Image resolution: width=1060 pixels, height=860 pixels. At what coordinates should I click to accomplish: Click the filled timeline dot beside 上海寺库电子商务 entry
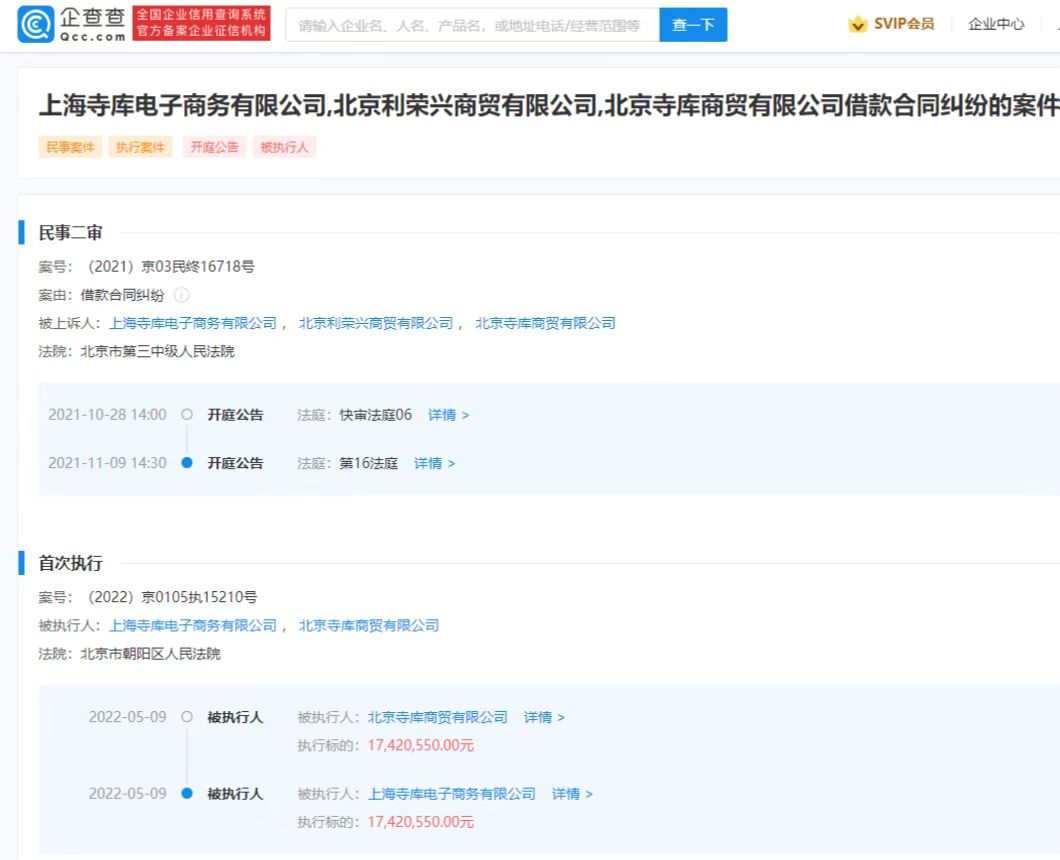[x=187, y=794]
